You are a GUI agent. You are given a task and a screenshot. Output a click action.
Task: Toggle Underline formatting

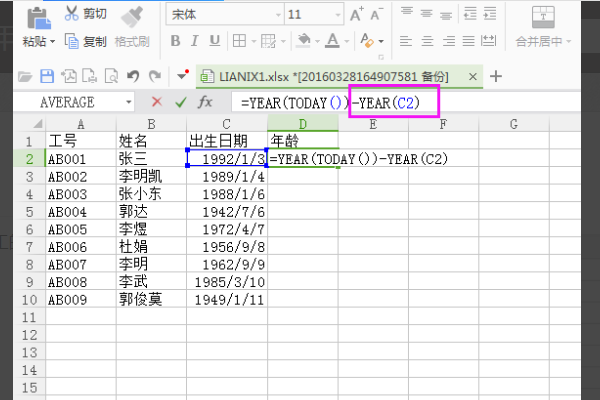coord(215,41)
